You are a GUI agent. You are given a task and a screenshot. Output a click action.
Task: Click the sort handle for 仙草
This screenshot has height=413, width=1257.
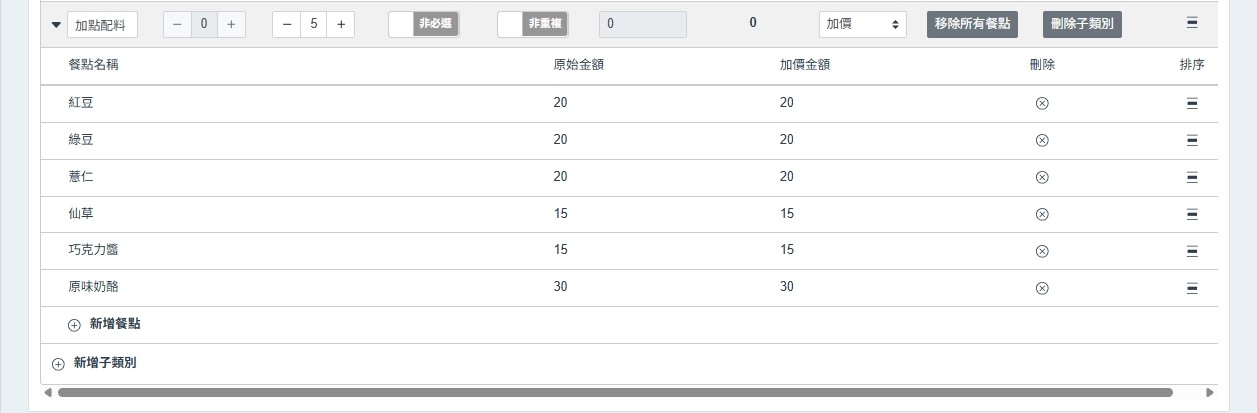[1192, 214]
